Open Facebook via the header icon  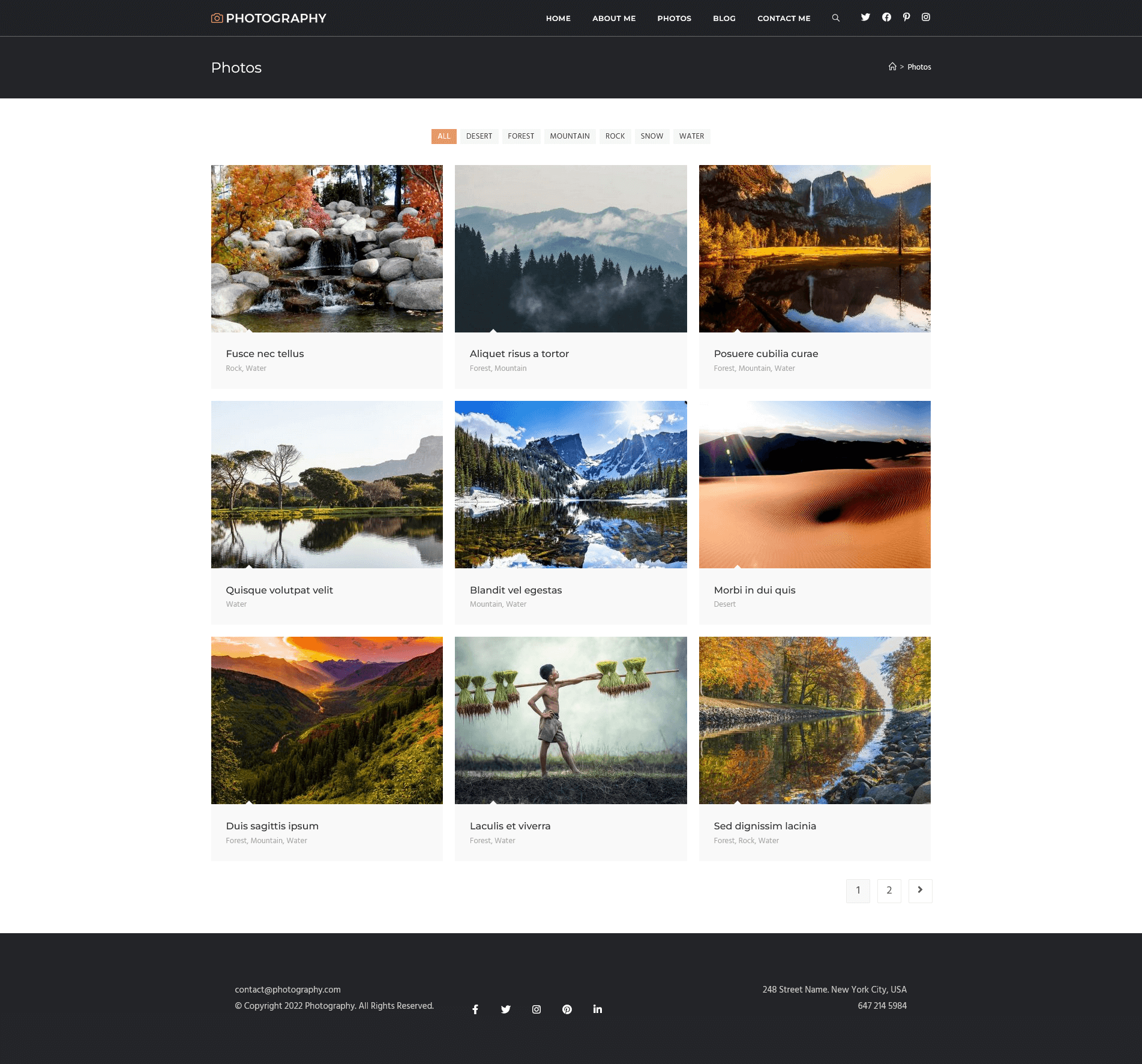click(886, 17)
